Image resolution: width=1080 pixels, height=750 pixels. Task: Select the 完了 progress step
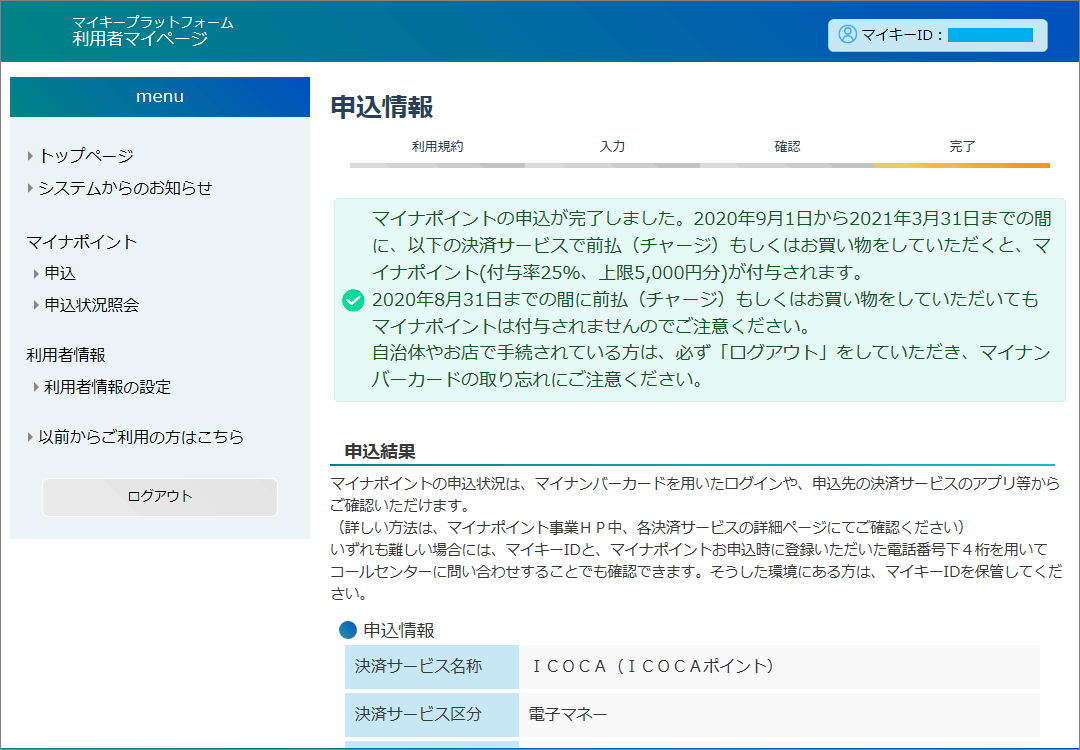962,147
